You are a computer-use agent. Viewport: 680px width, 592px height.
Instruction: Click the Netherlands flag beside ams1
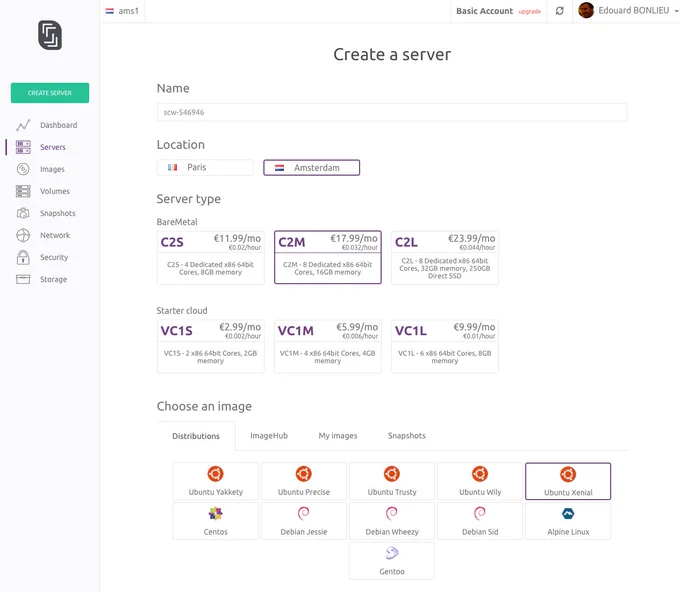(110, 11)
